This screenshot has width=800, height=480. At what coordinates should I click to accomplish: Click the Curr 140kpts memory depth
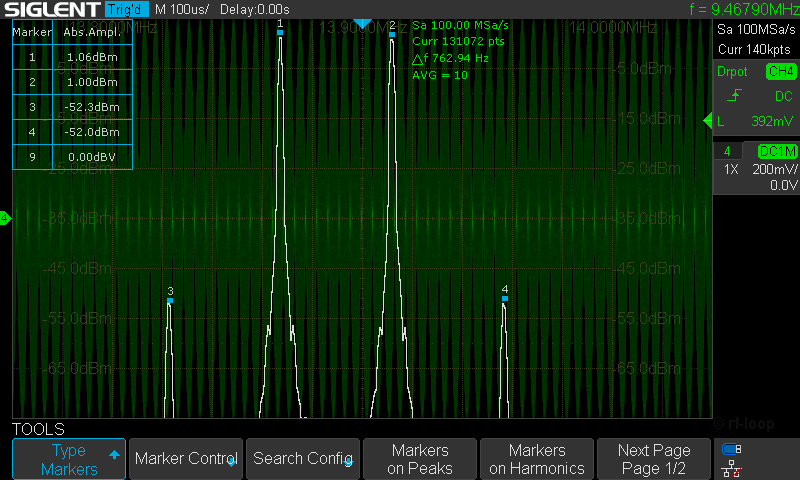(754, 49)
